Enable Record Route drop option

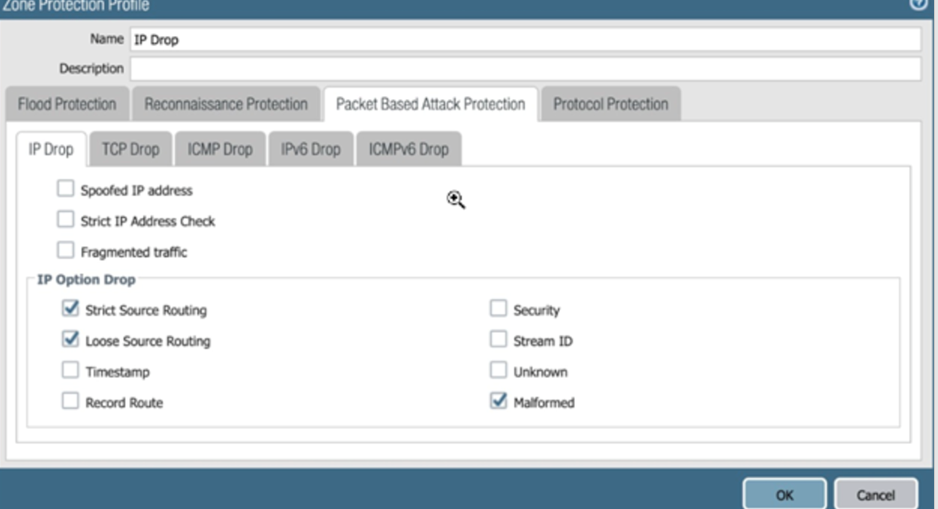point(70,402)
